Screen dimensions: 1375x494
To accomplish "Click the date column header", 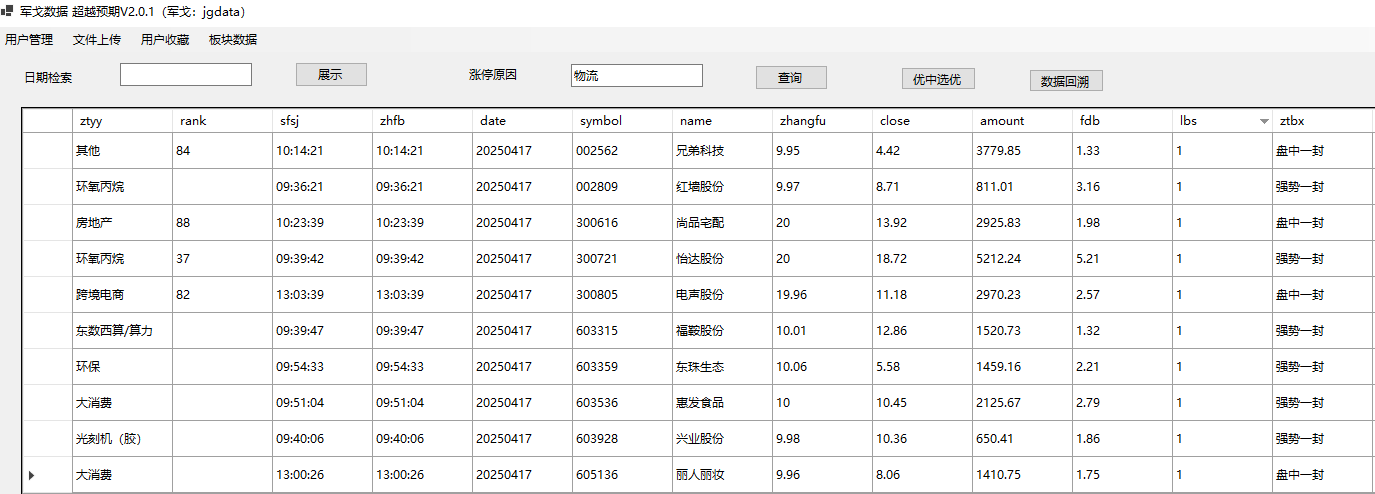I will 522,121.
